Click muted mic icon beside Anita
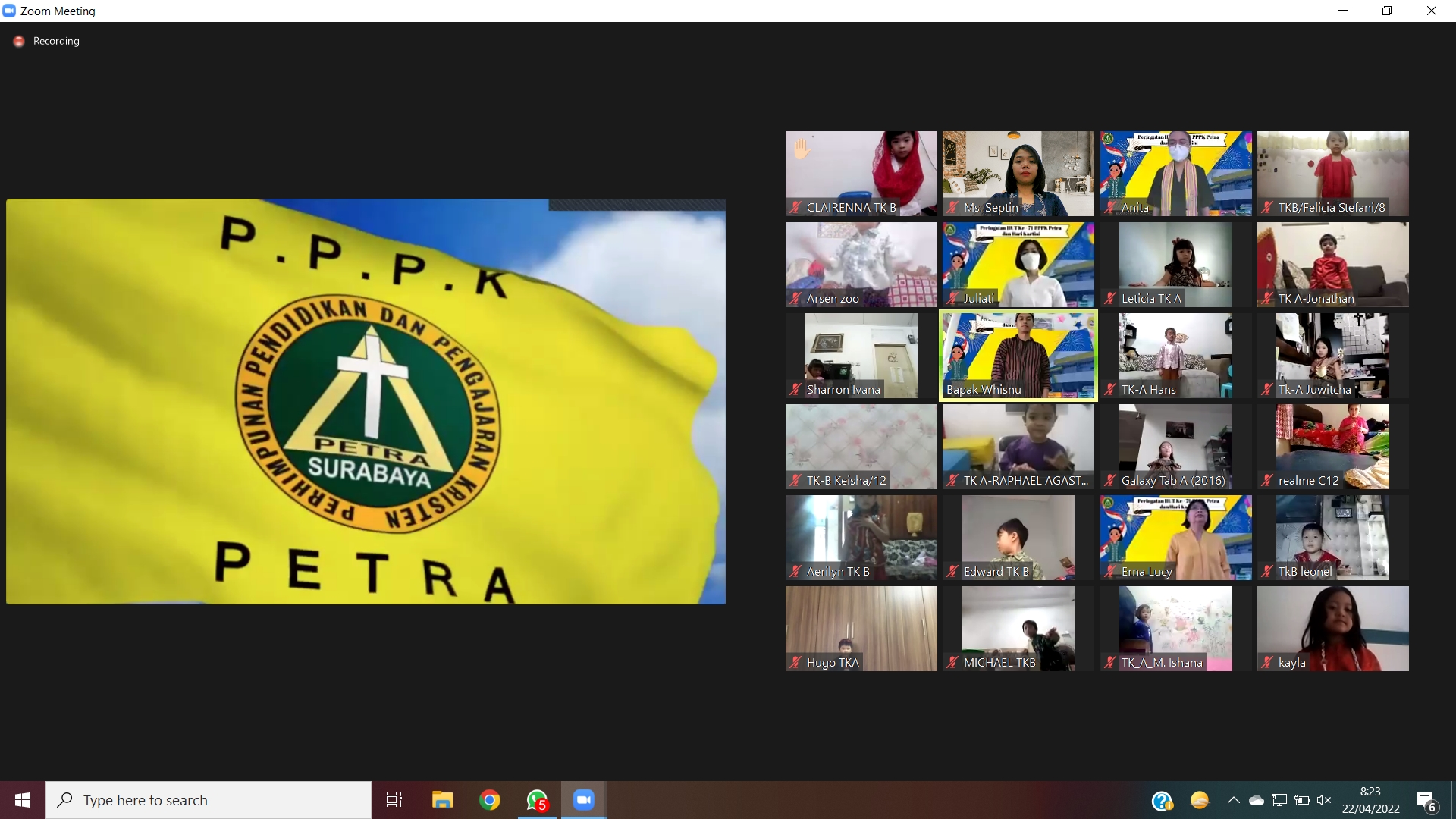This screenshot has width=1456, height=819. click(x=1110, y=207)
